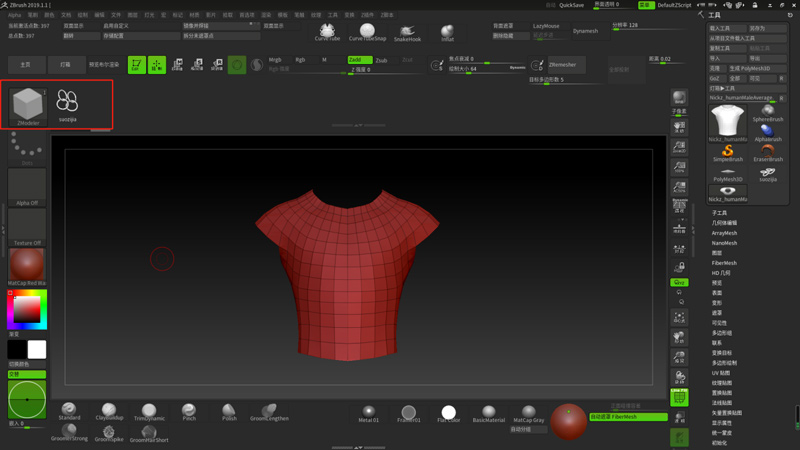
Task: Enable LazyMouse
Action: (546, 26)
